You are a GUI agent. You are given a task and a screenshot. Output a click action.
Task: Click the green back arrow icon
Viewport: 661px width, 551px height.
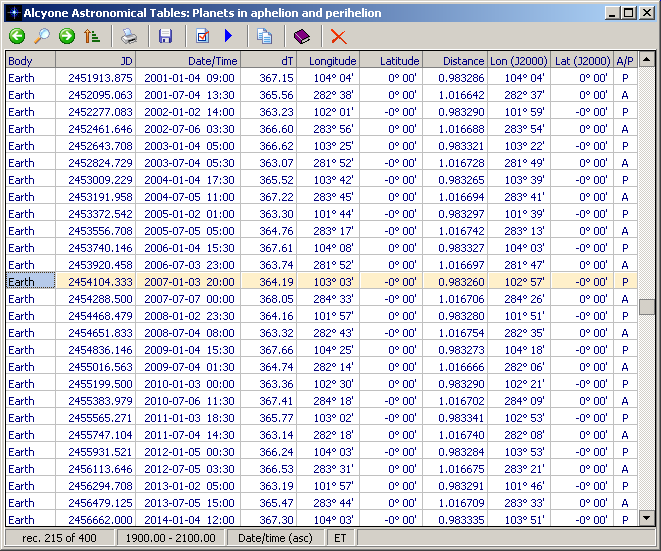17,37
